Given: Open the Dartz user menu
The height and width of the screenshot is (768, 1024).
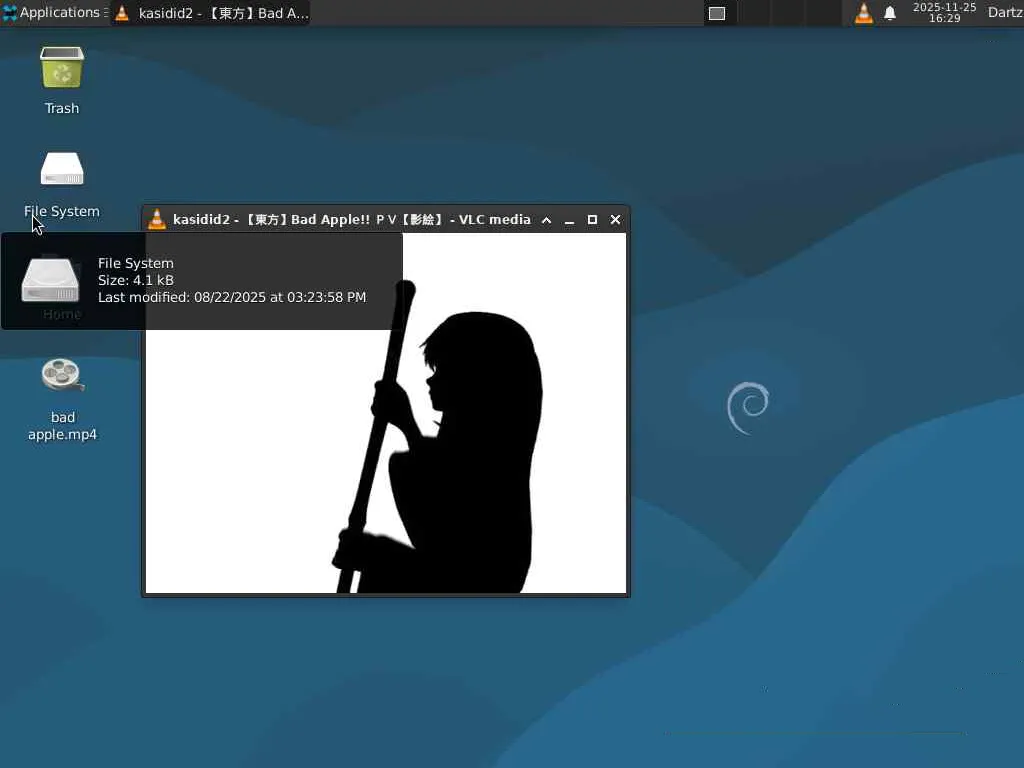Looking at the screenshot, I should pyautogui.click(x=1005, y=12).
